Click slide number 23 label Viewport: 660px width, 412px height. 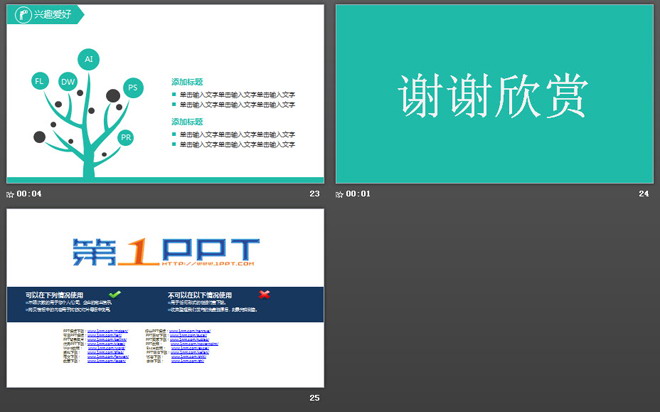314,194
